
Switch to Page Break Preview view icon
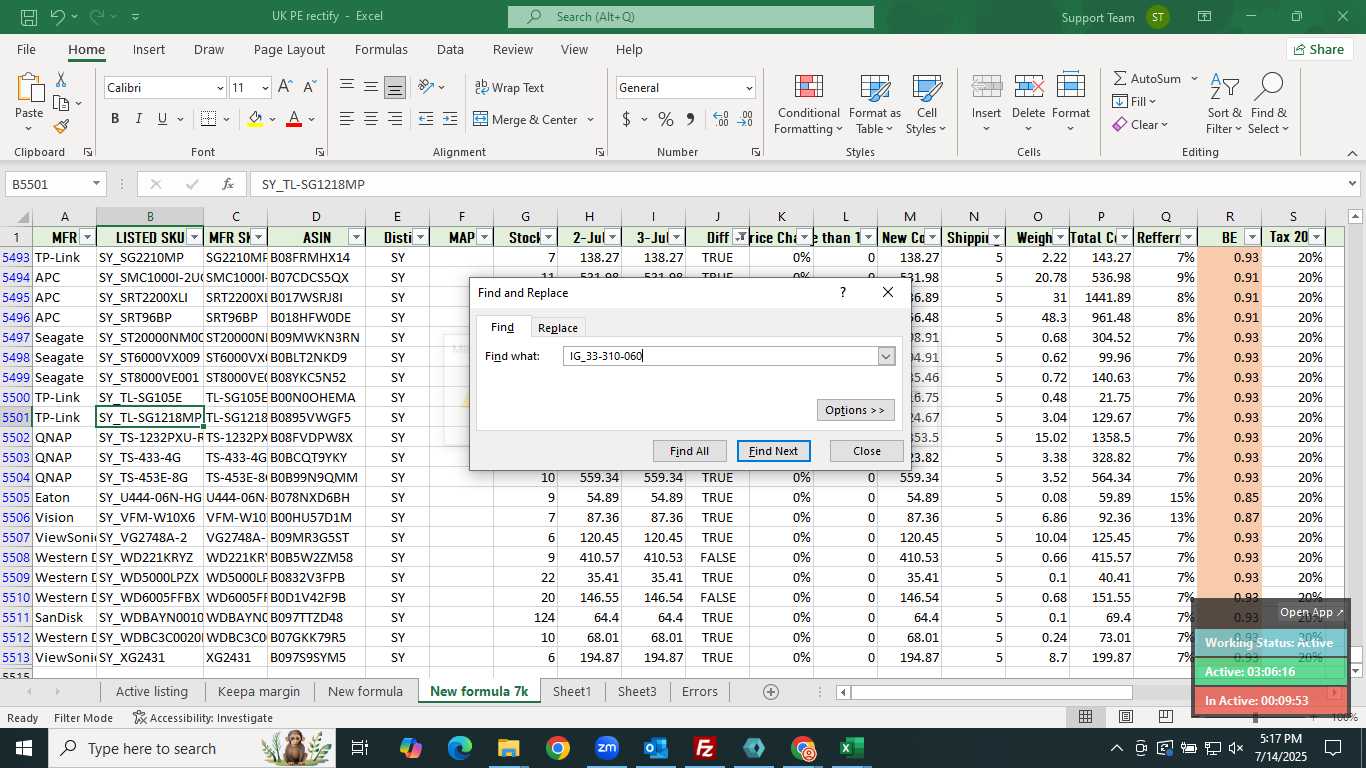click(x=1165, y=717)
